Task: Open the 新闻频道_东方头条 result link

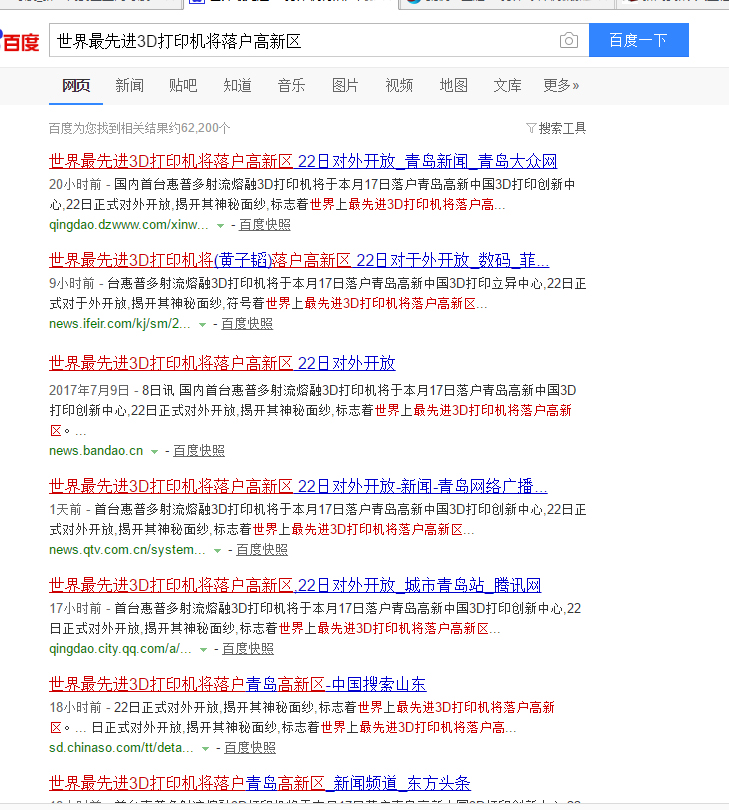Action: coord(260,783)
